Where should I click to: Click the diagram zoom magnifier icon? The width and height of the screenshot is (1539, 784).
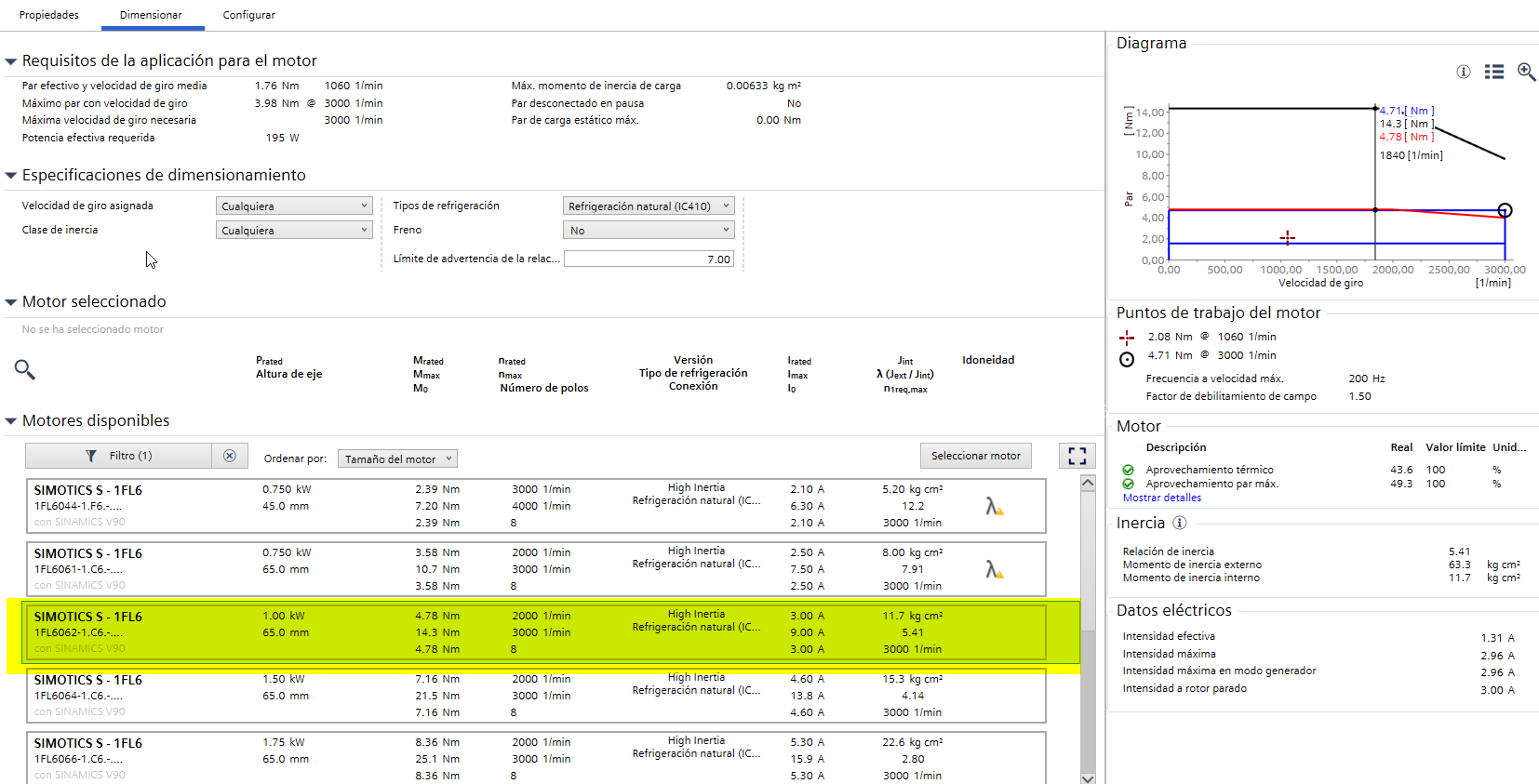point(1526,72)
